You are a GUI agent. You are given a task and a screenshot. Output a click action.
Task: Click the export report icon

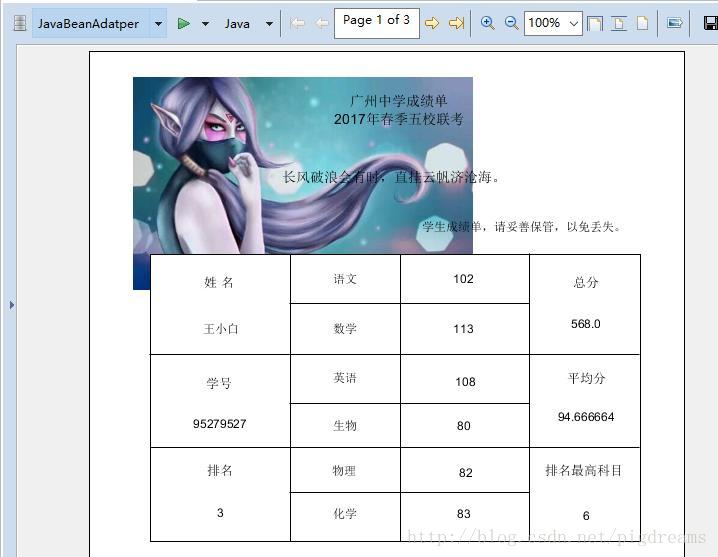[674, 23]
